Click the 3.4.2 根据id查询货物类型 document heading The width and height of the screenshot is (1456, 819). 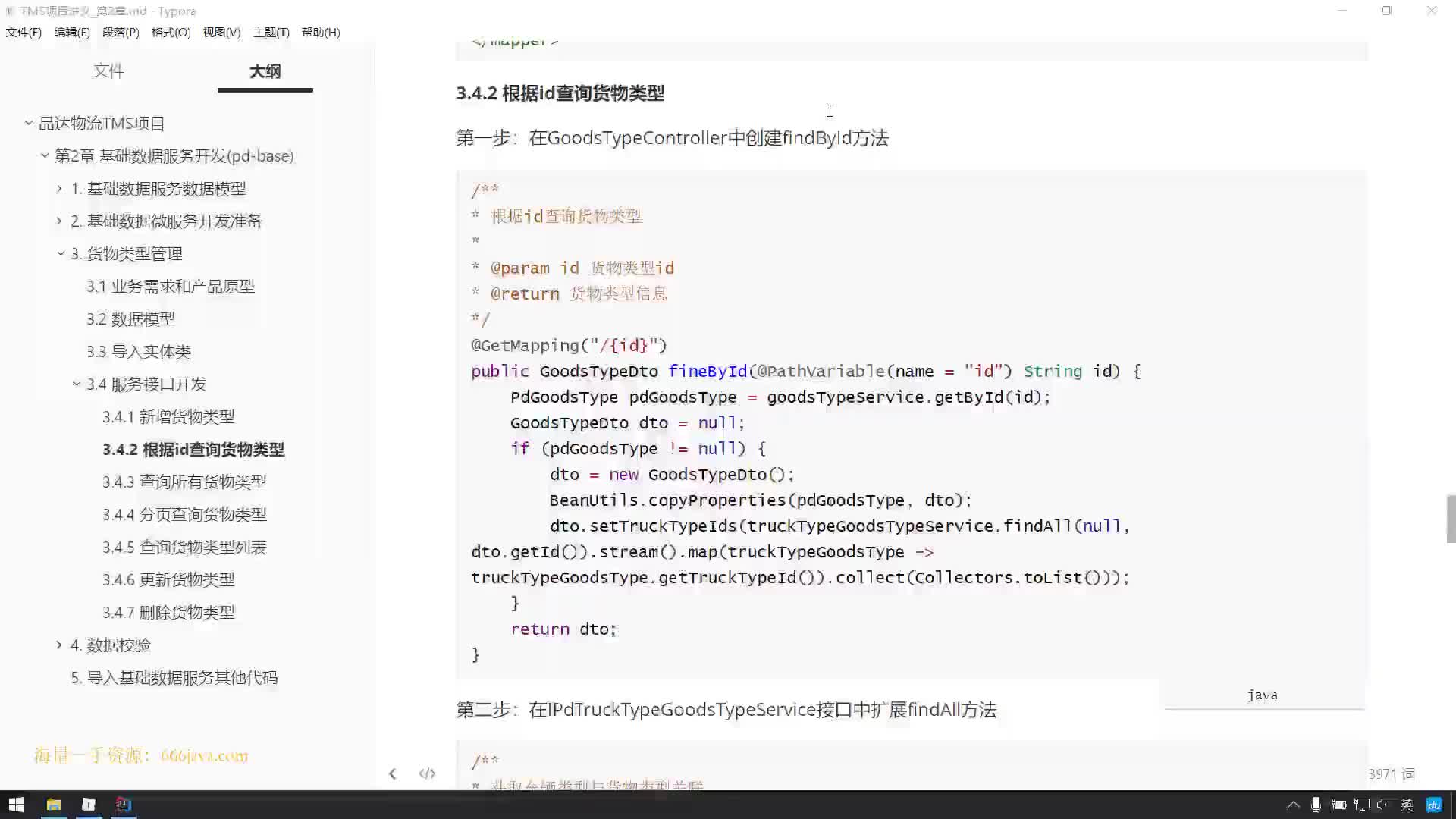560,93
